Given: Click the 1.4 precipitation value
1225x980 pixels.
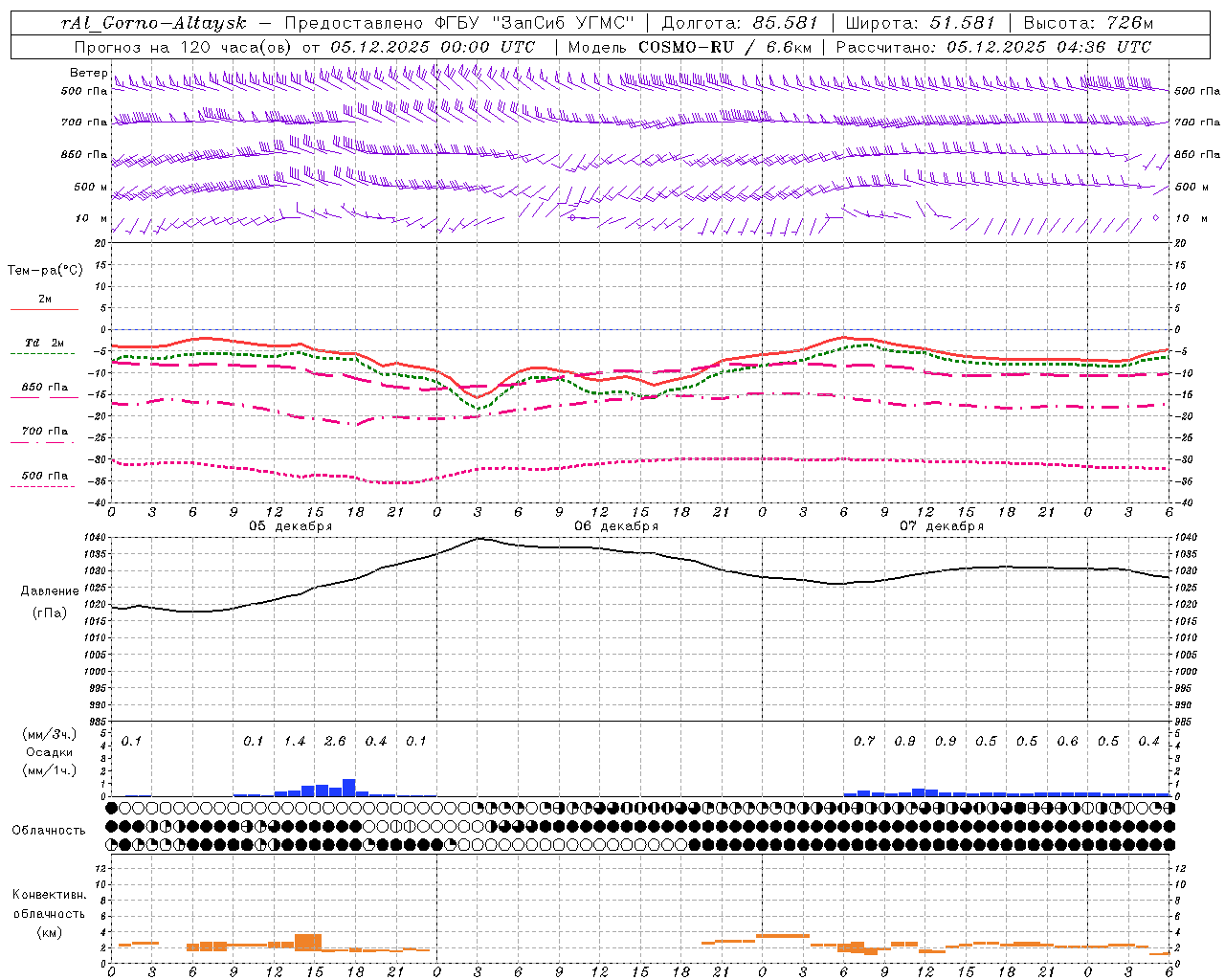Looking at the screenshot, I should [x=295, y=742].
